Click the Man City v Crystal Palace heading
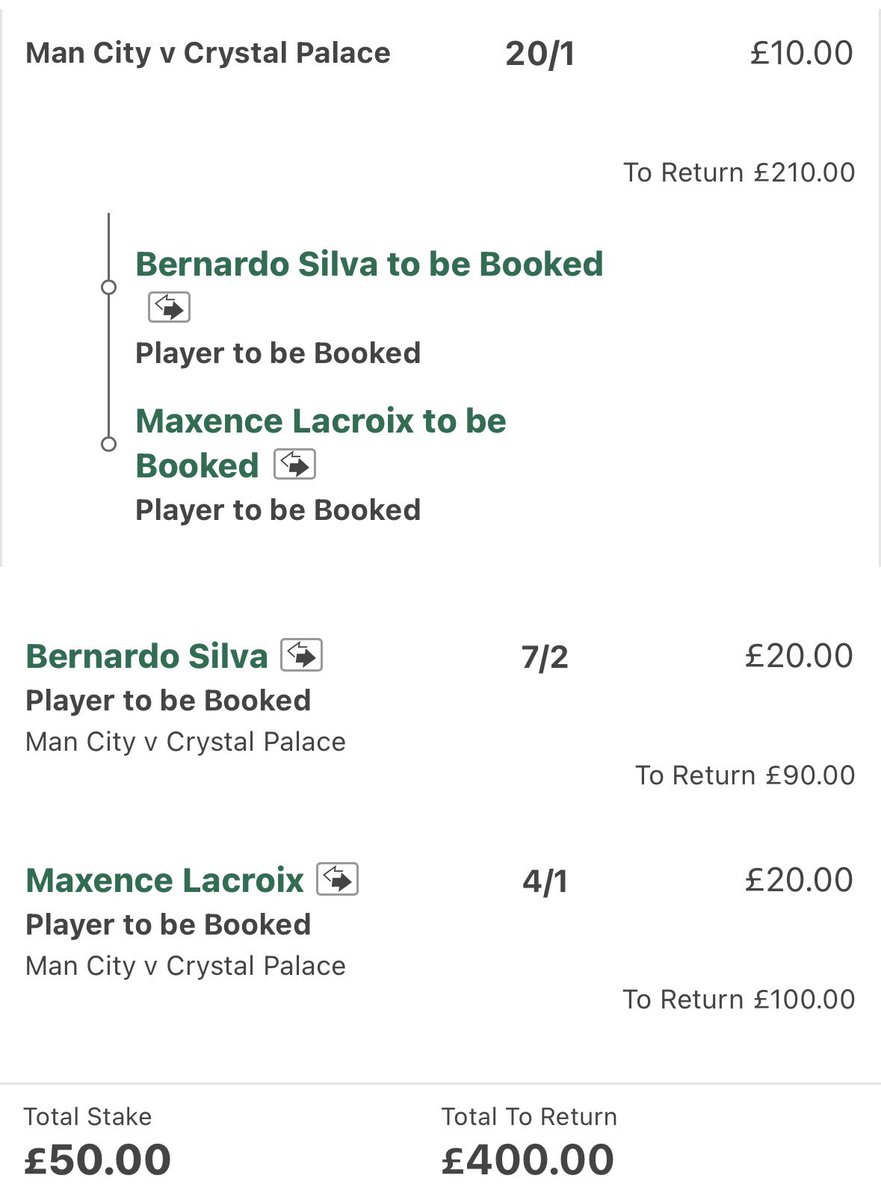 pos(208,53)
